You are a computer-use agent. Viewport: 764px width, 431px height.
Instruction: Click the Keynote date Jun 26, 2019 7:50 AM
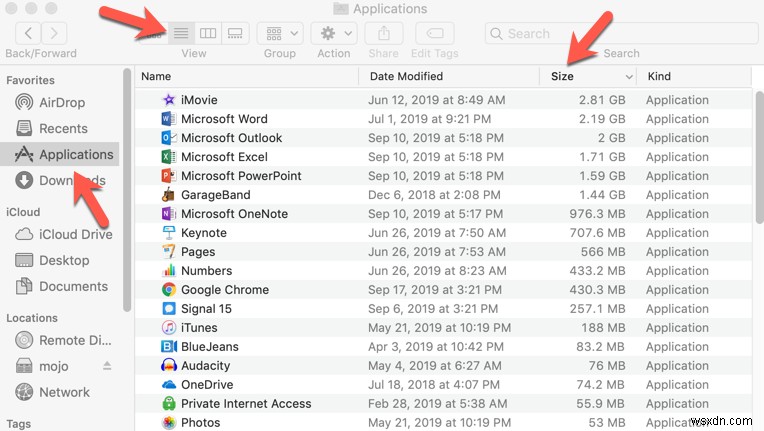tap(437, 233)
